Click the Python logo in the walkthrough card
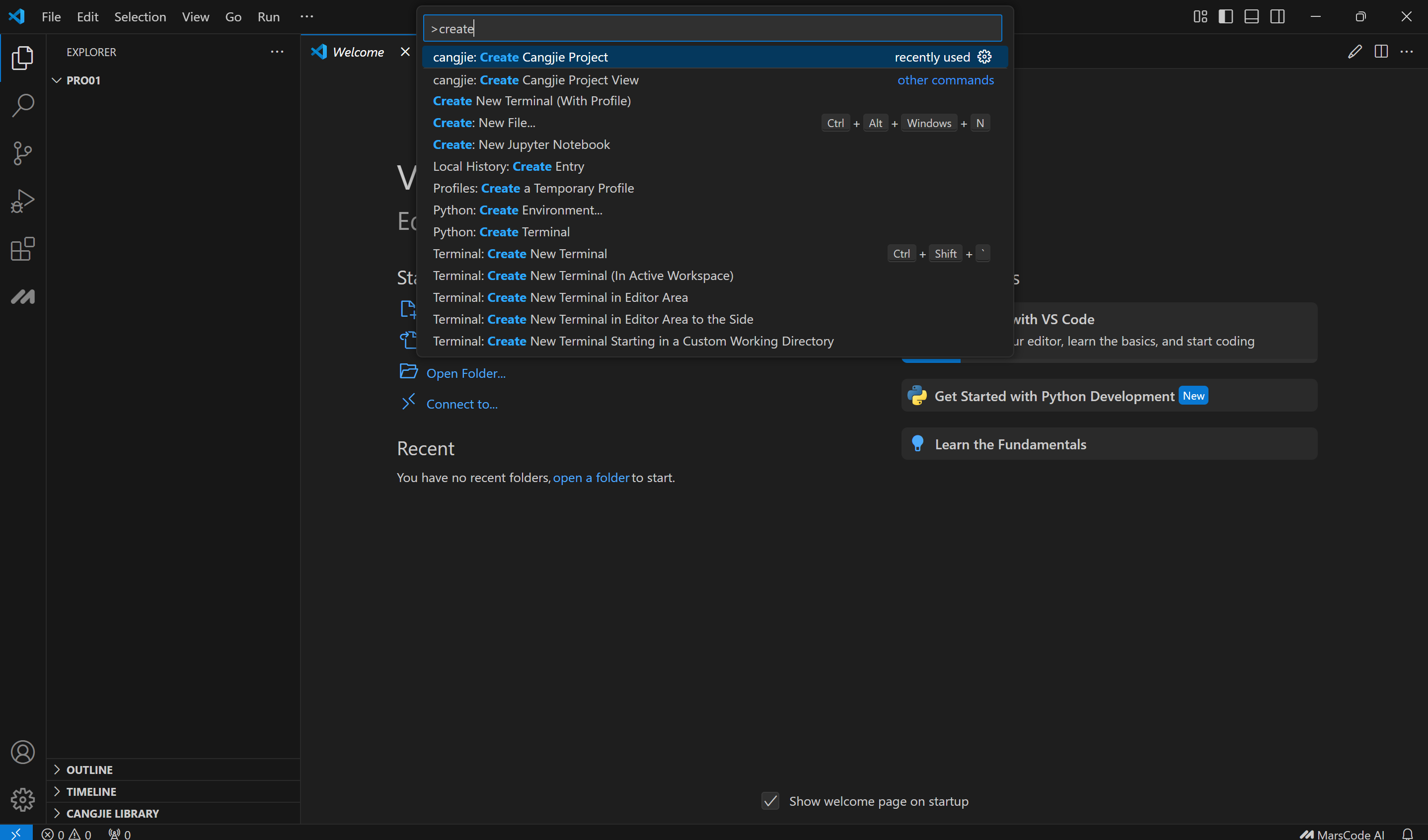Screen dimensions: 1428x840 (x=917, y=395)
